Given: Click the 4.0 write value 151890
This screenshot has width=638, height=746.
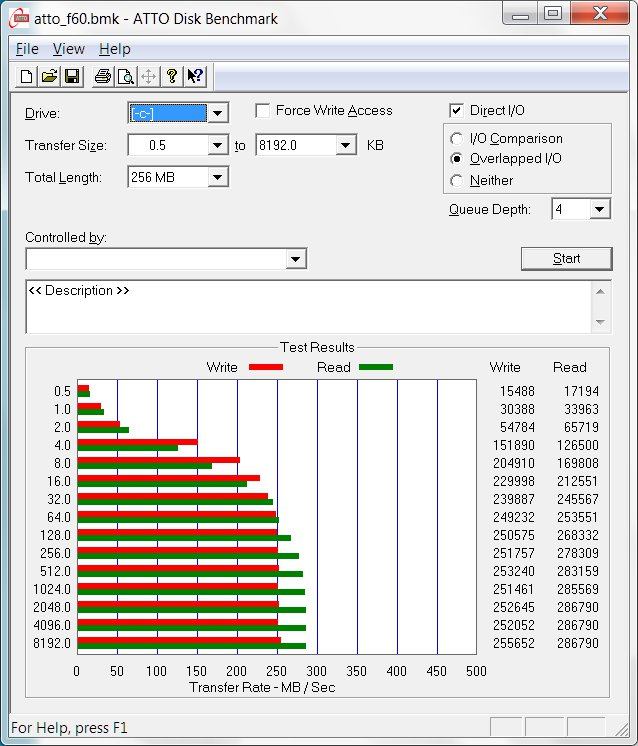Looking at the screenshot, I should click(x=514, y=445).
